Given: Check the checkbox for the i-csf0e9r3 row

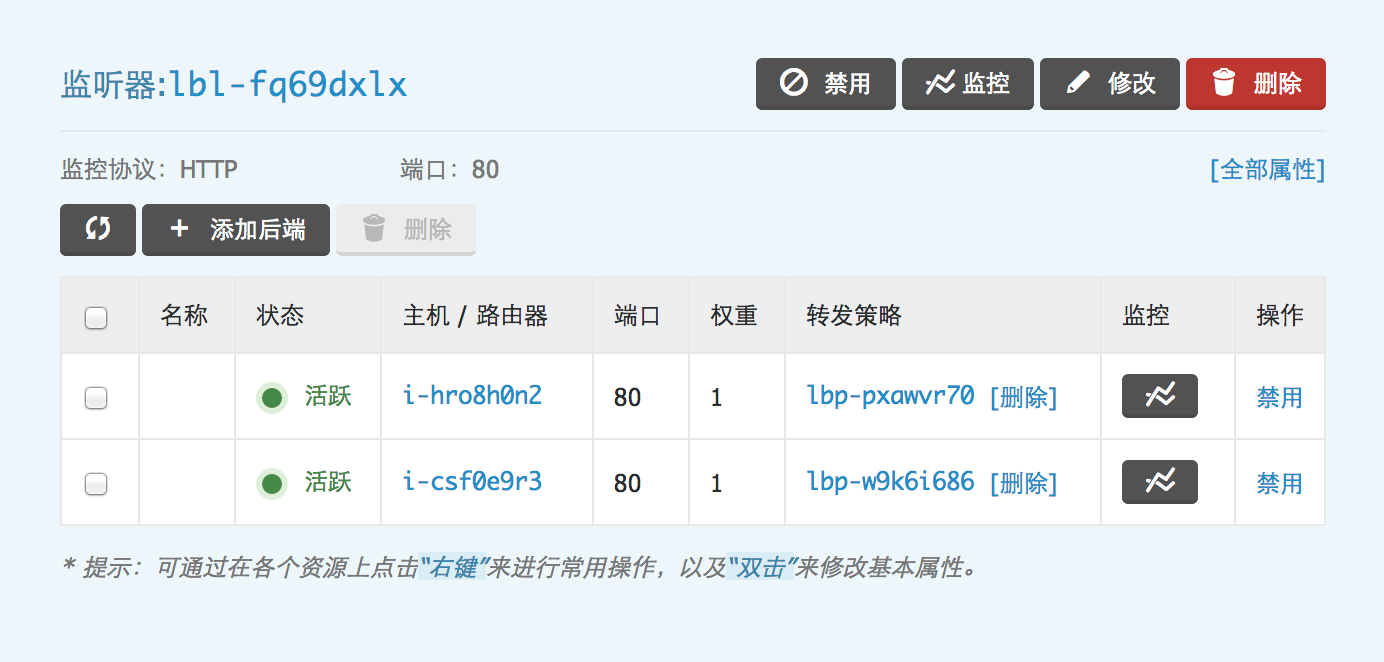Looking at the screenshot, I should [96, 484].
